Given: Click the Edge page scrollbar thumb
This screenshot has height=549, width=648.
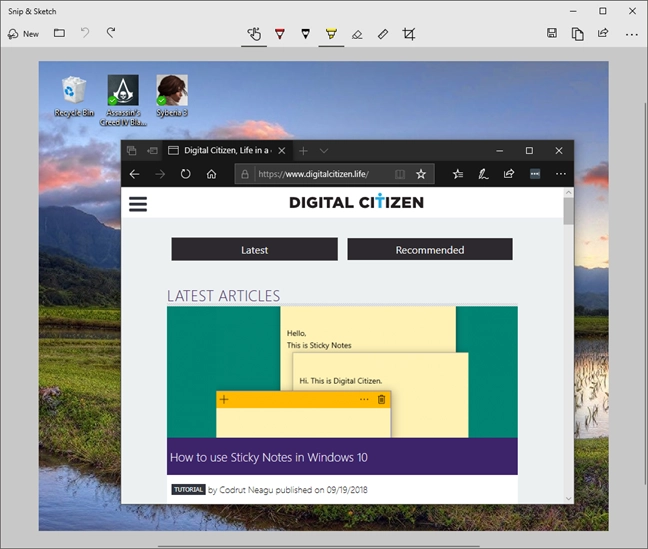Looking at the screenshot, I should [x=568, y=211].
